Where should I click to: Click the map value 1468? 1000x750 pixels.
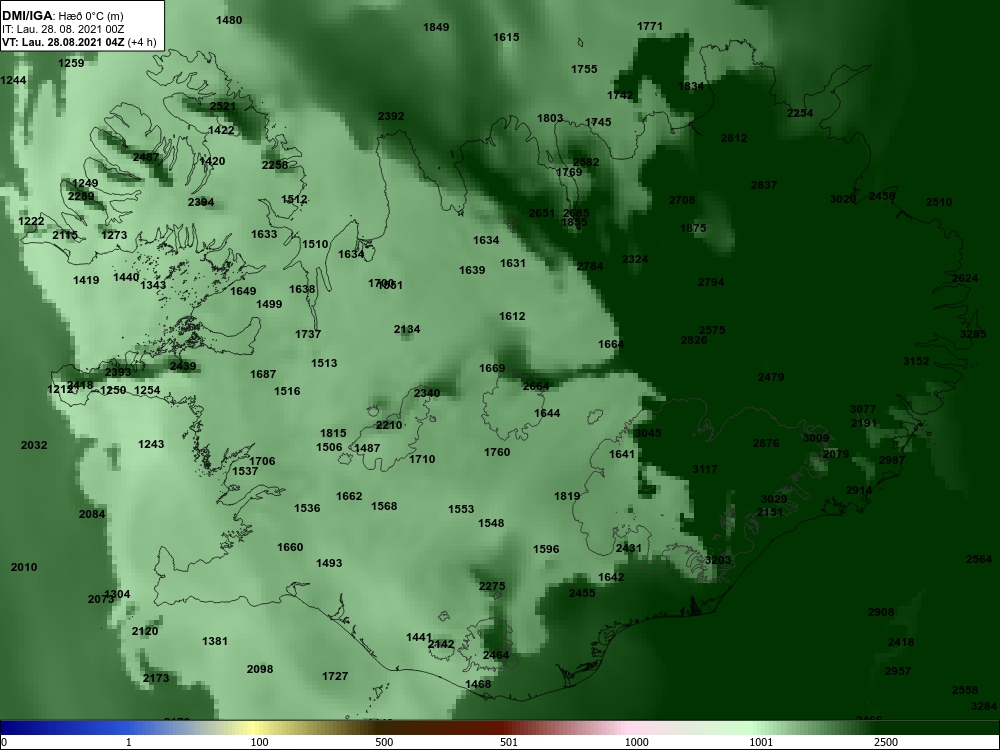pyautogui.click(x=478, y=684)
